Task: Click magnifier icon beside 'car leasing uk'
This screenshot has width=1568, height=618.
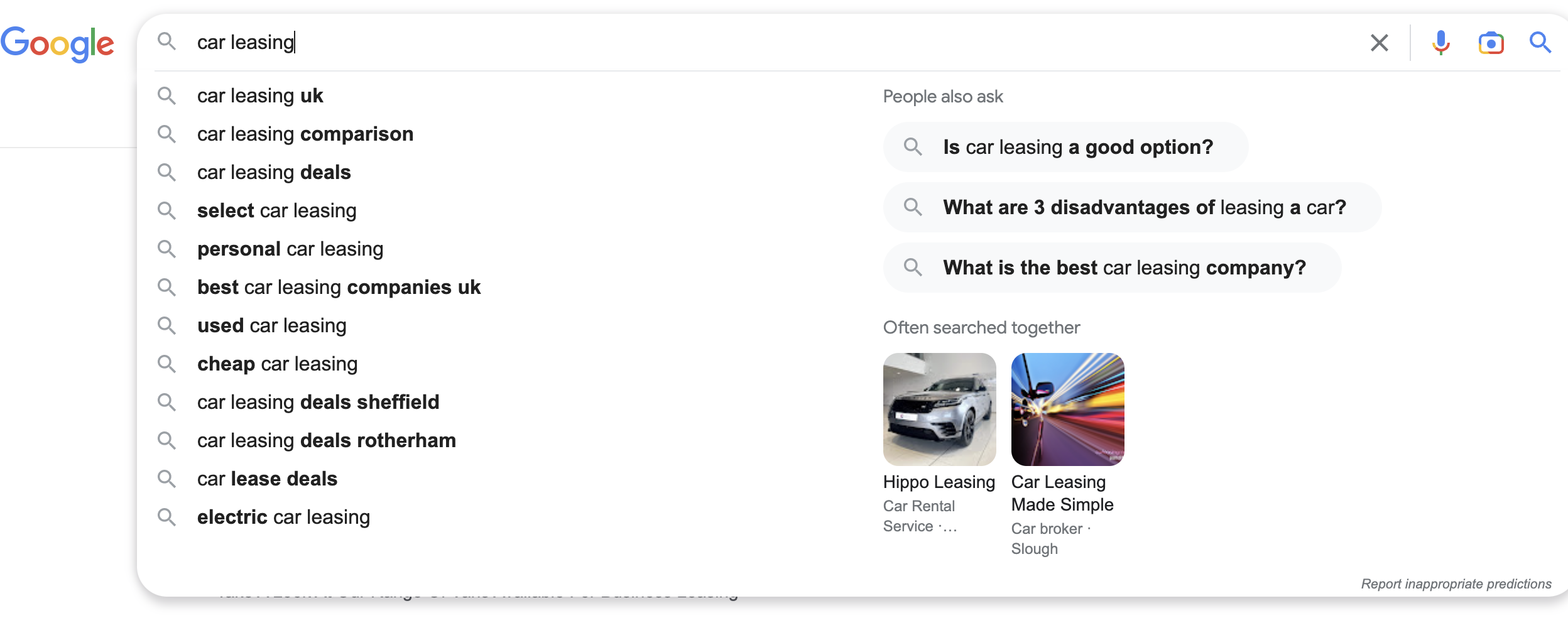Action: (x=166, y=95)
